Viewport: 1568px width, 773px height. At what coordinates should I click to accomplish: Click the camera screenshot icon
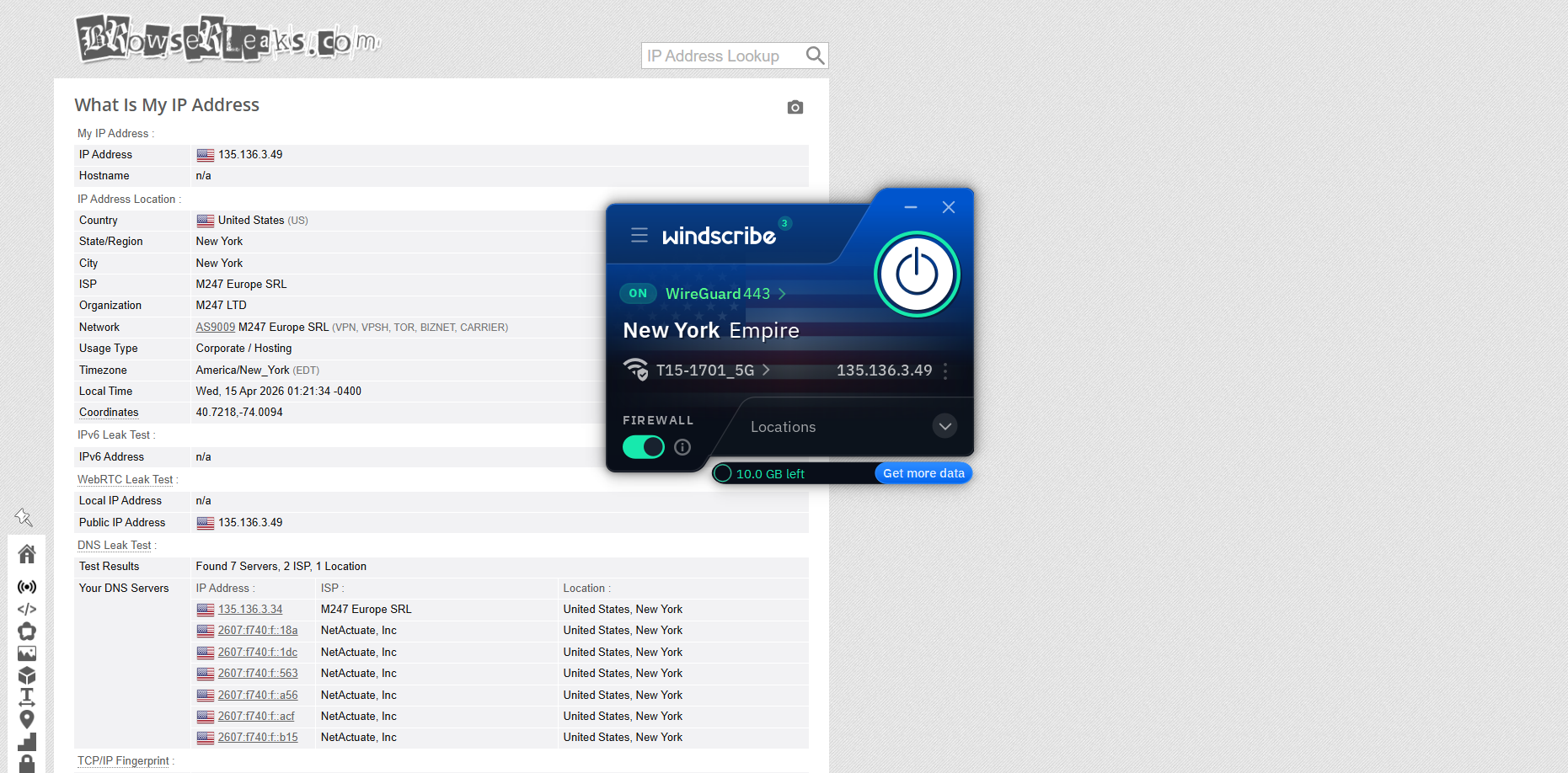point(795,107)
